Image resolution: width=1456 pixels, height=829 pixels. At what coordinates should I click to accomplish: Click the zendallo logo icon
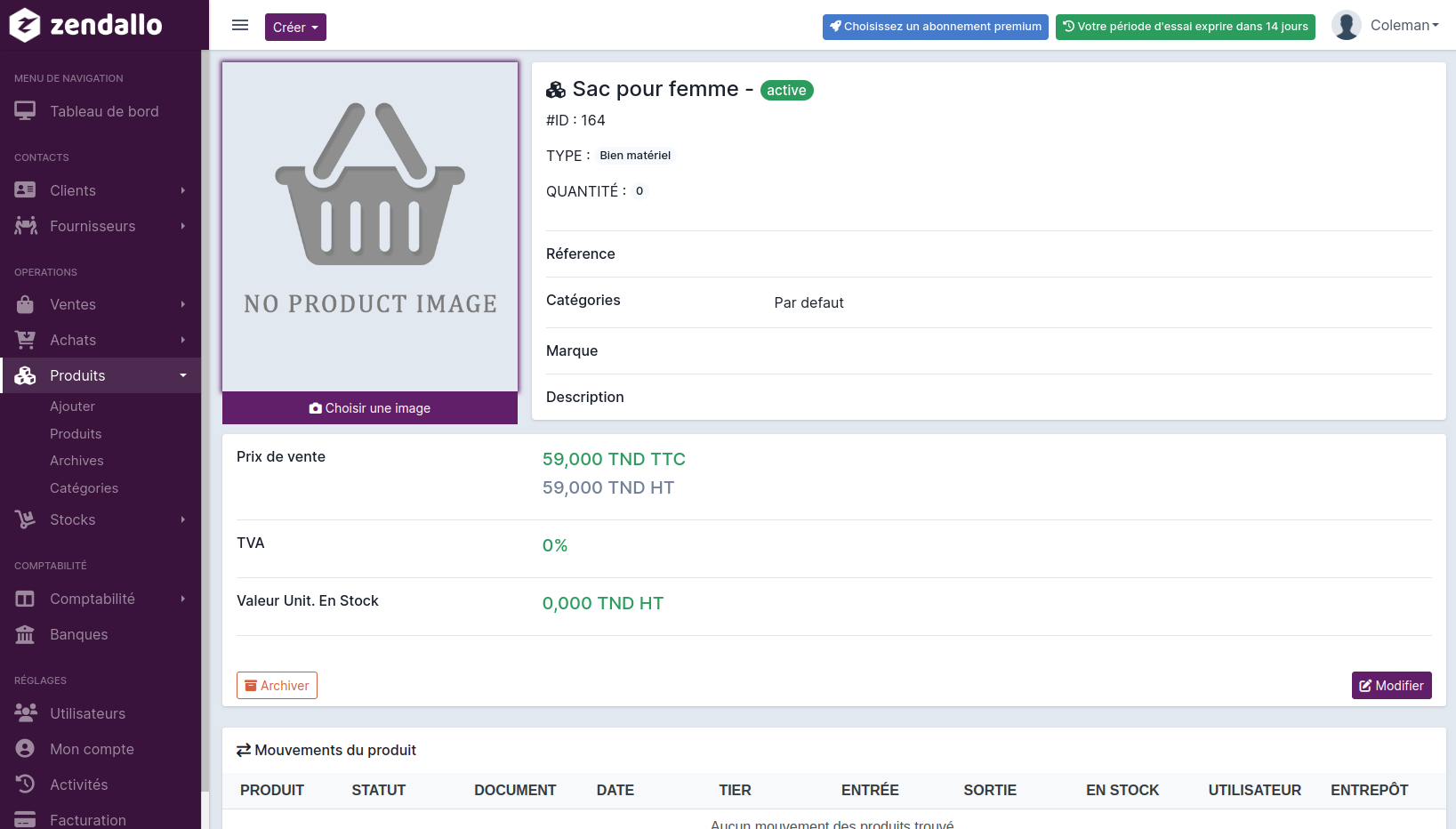[25, 25]
